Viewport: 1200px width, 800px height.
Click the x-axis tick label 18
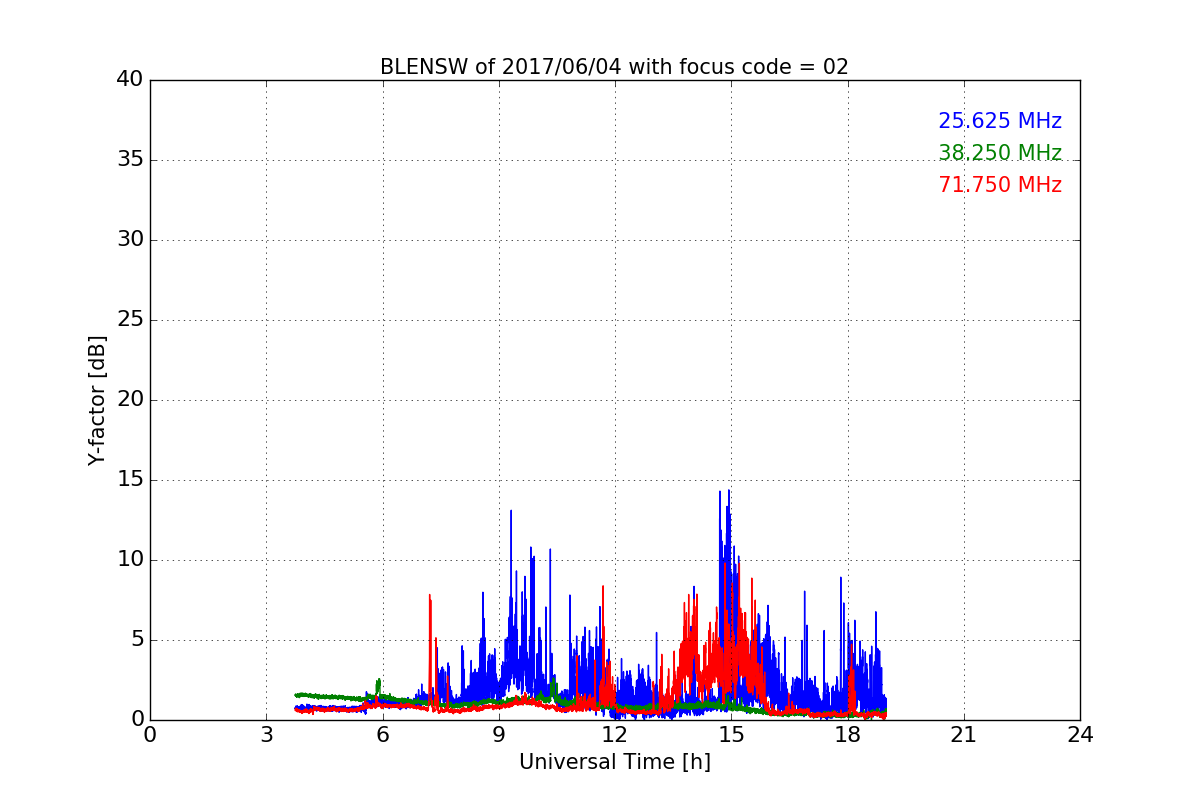[x=848, y=734]
